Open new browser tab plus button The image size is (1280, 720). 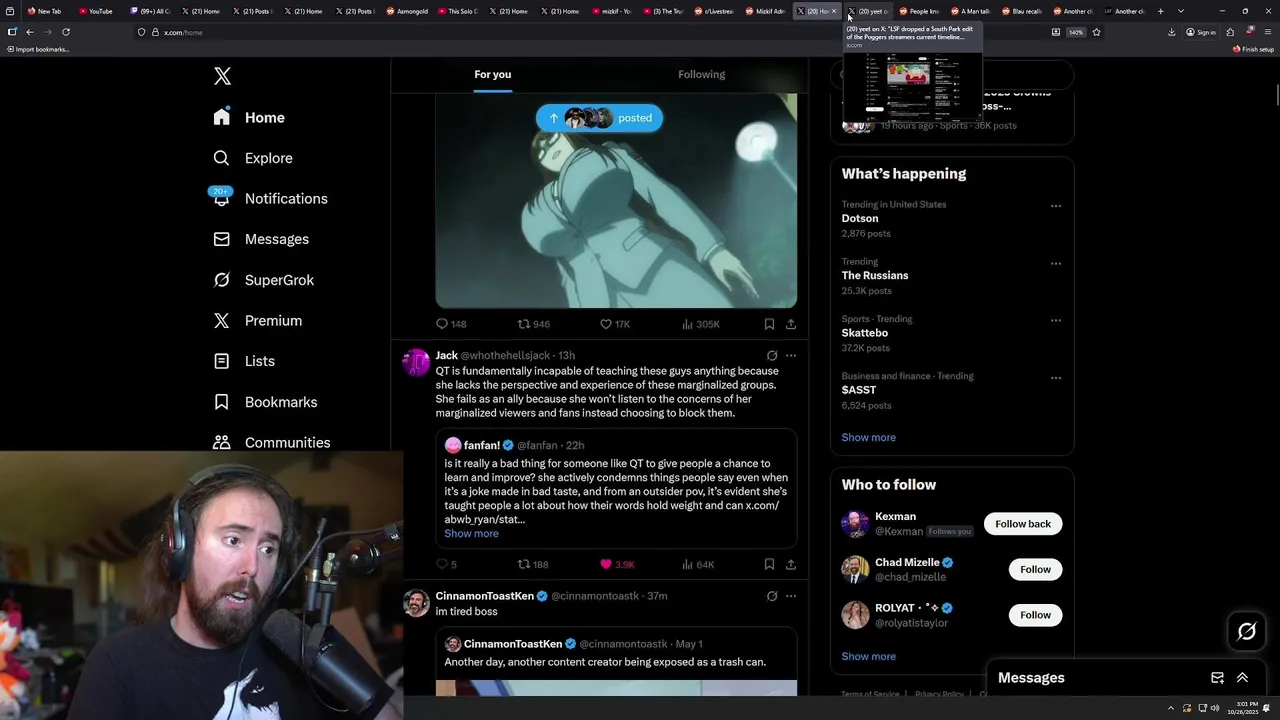click(1160, 11)
